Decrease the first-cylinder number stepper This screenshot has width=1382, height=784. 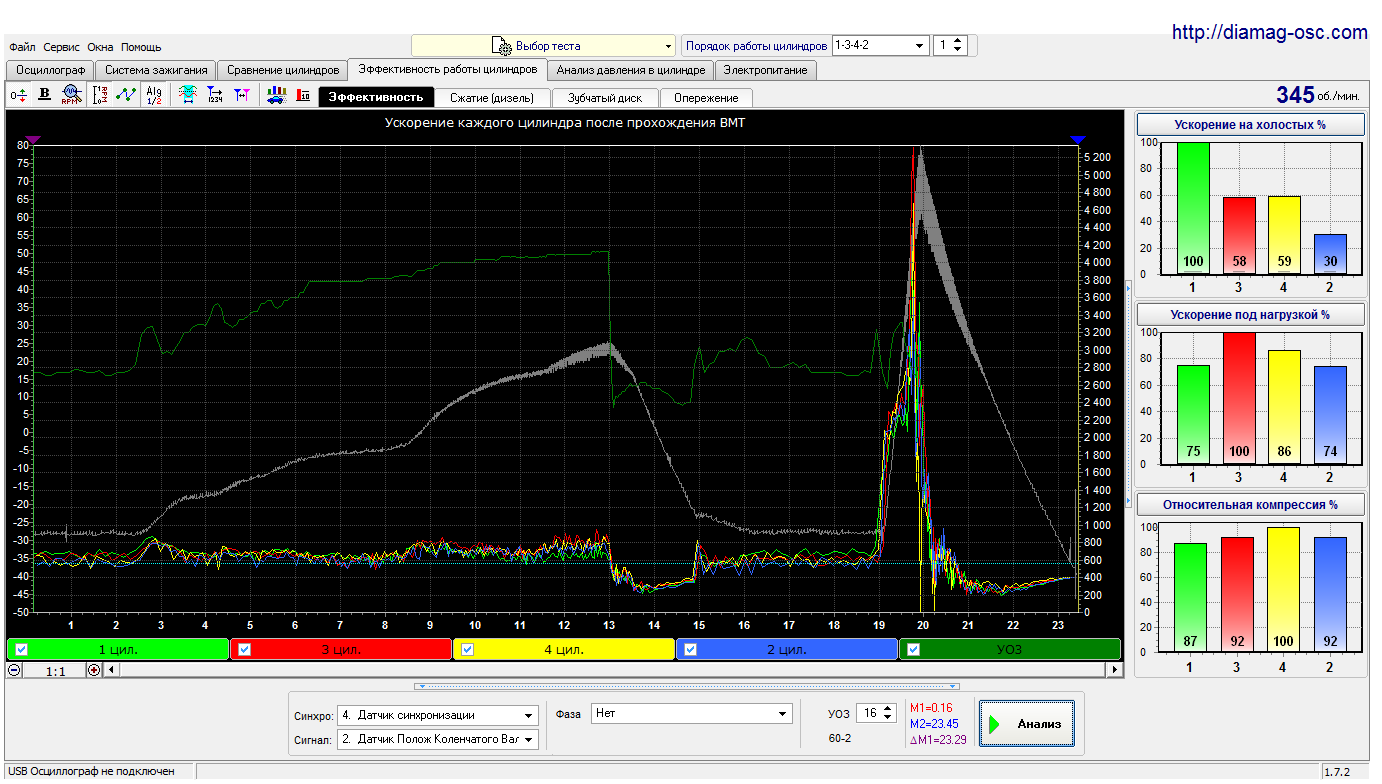click(x=958, y=51)
